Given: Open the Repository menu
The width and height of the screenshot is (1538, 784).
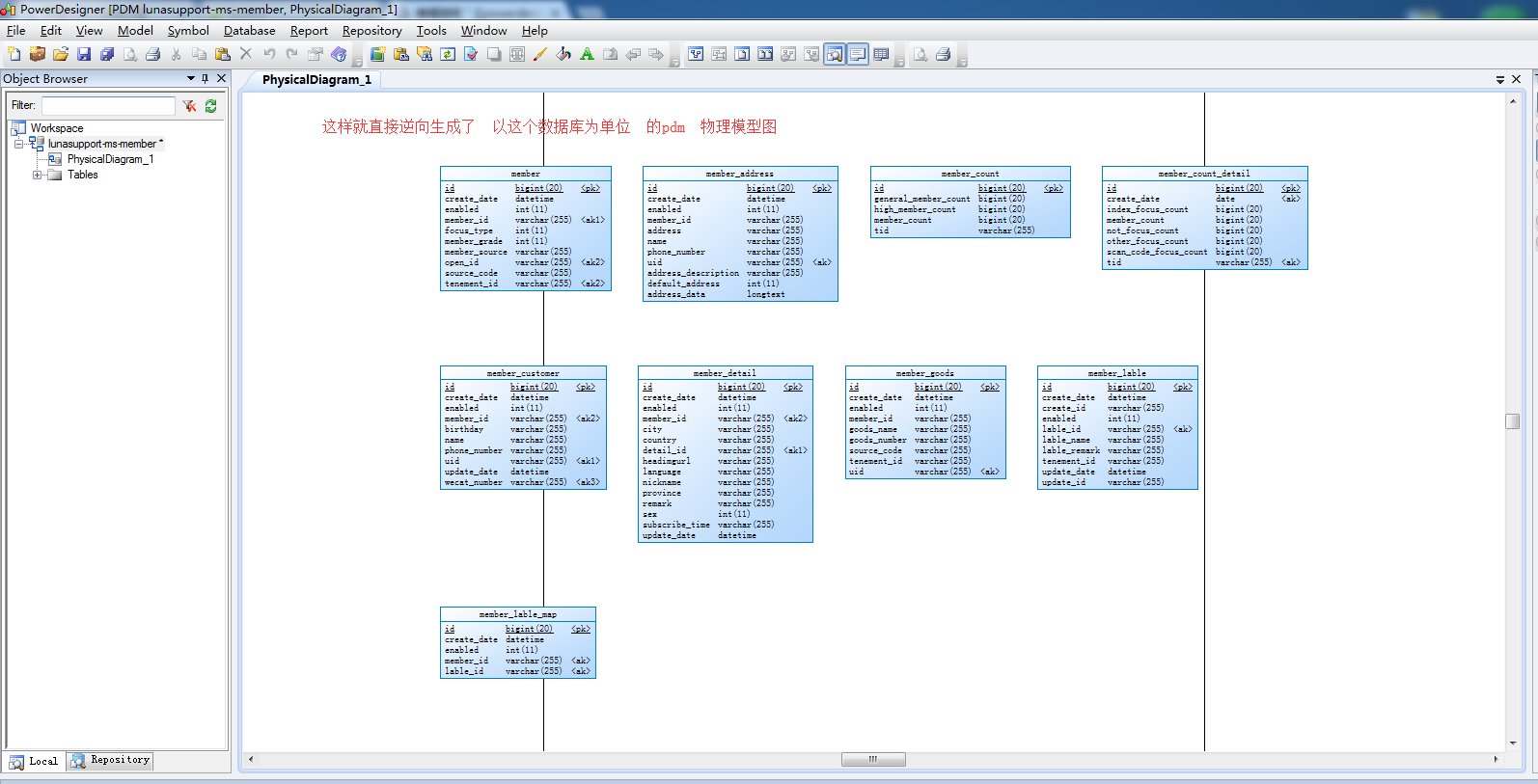Looking at the screenshot, I should [x=372, y=31].
